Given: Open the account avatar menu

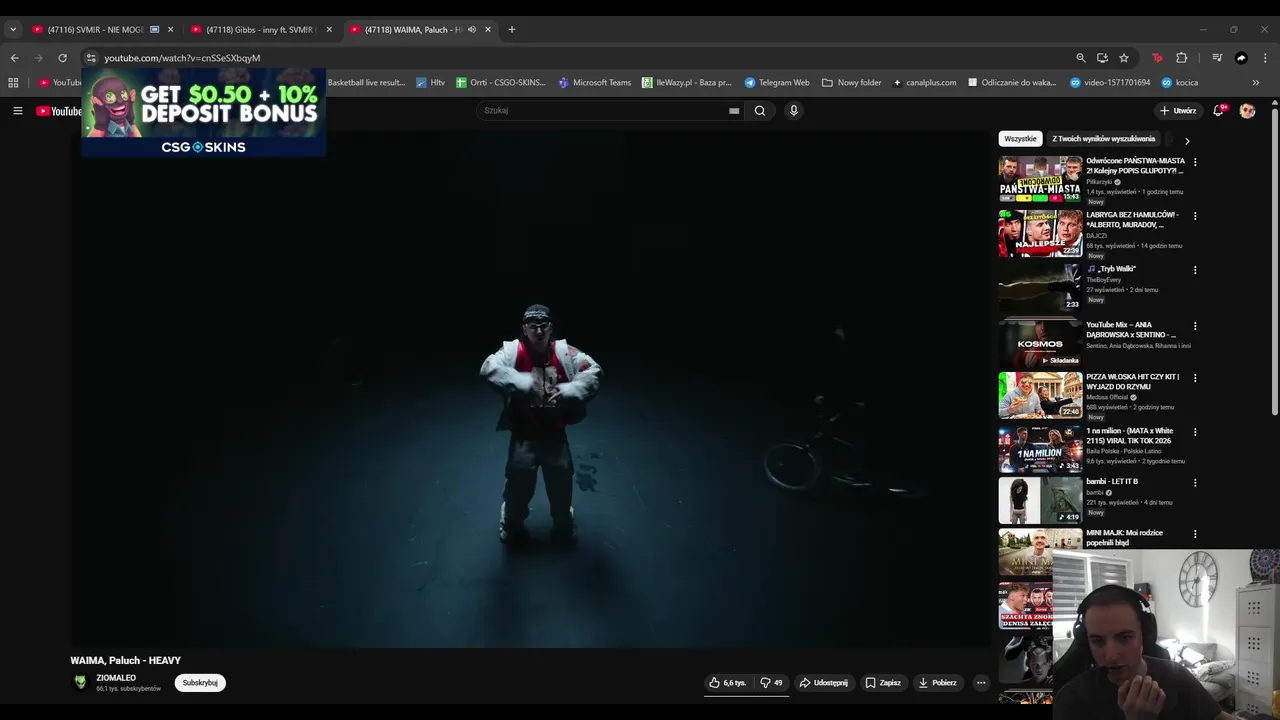Looking at the screenshot, I should click(x=1247, y=111).
